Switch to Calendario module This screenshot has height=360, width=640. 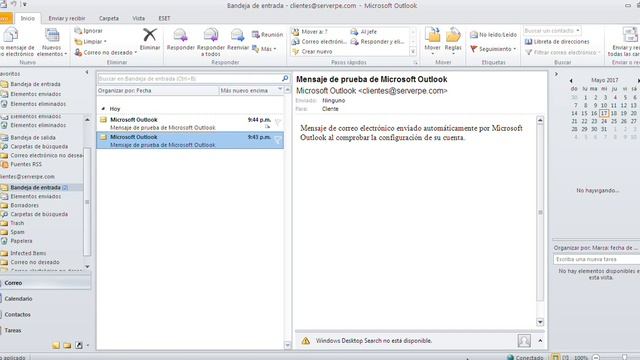(45, 298)
